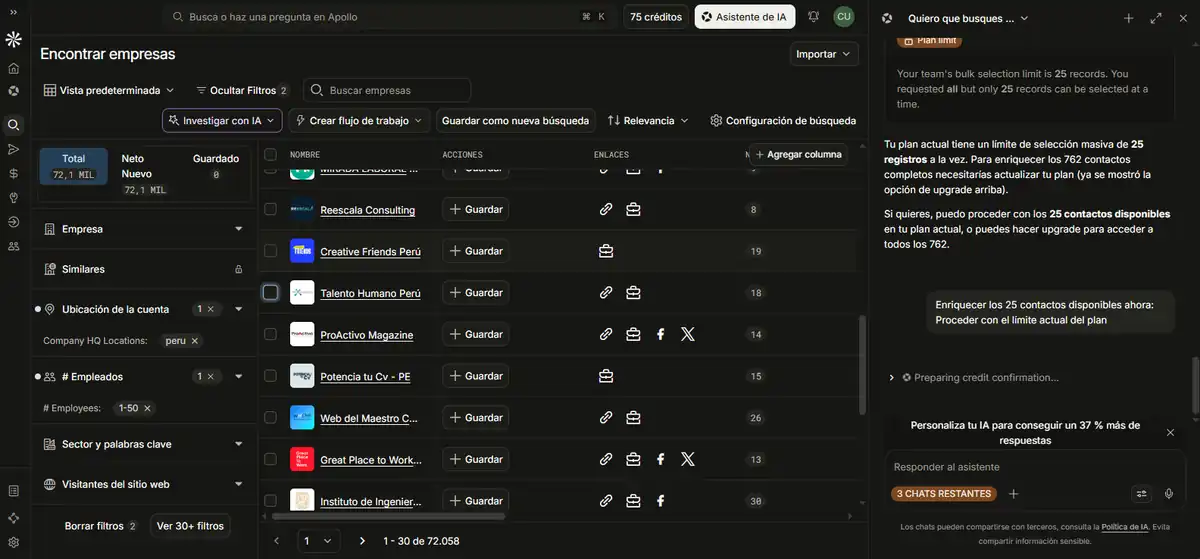
Task: Open the Relevancia sort dropdown
Action: coord(648,120)
